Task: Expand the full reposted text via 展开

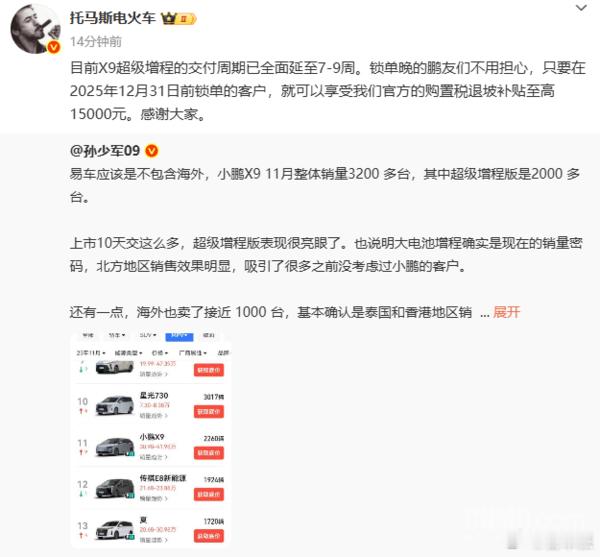Action: pos(506,312)
